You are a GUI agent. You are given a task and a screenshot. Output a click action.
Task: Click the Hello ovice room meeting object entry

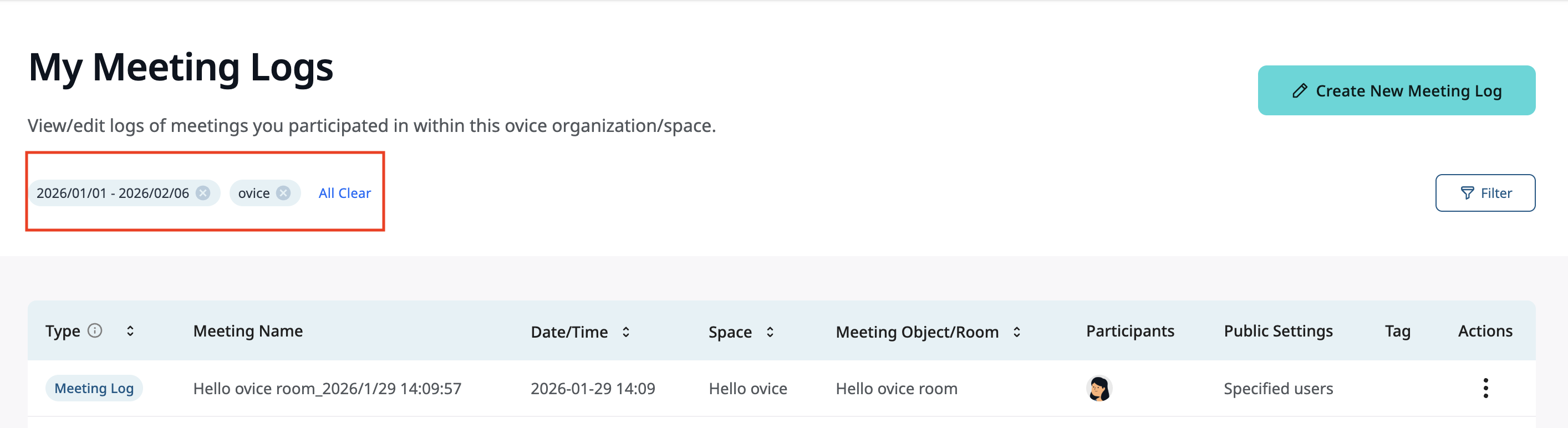click(896, 388)
